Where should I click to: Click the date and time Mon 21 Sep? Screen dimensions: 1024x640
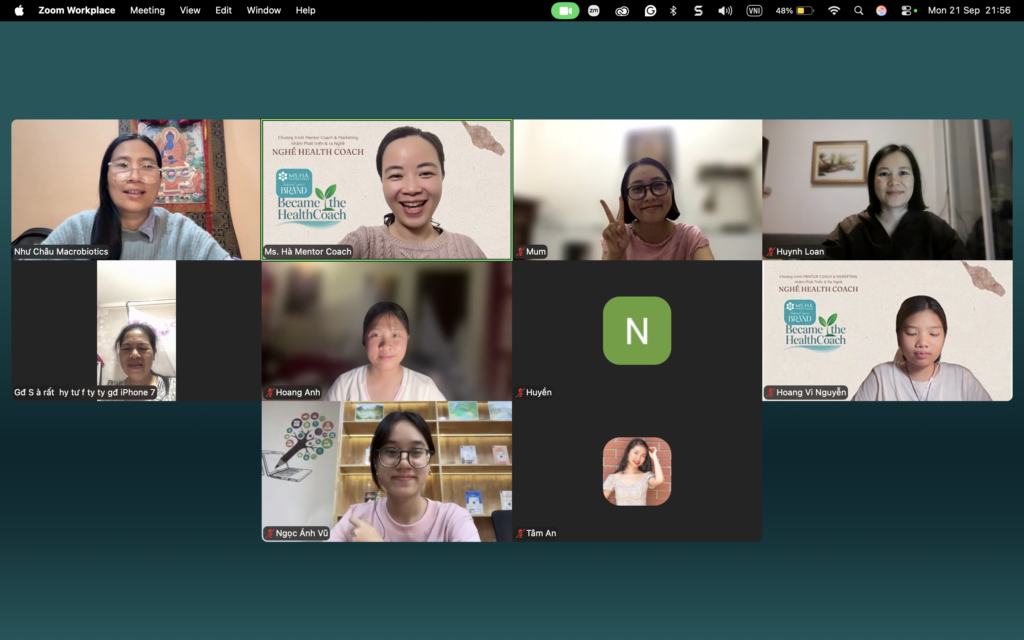coord(969,10)
